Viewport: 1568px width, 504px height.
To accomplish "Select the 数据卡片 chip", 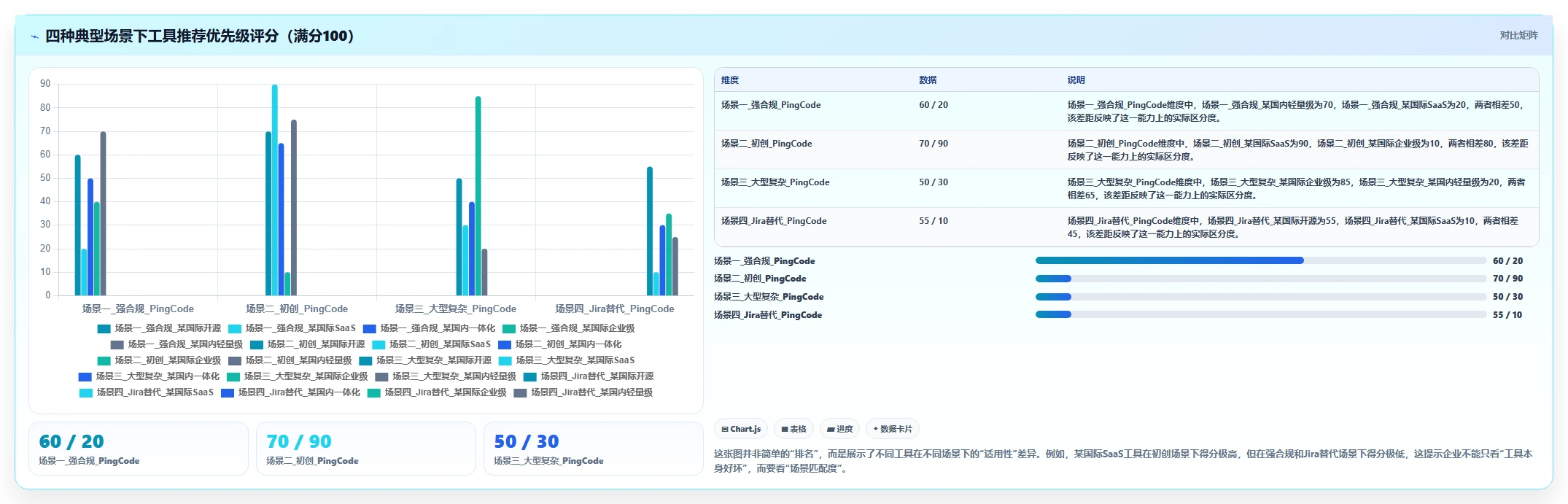I will pyautogui.click(x=893, y=429).
